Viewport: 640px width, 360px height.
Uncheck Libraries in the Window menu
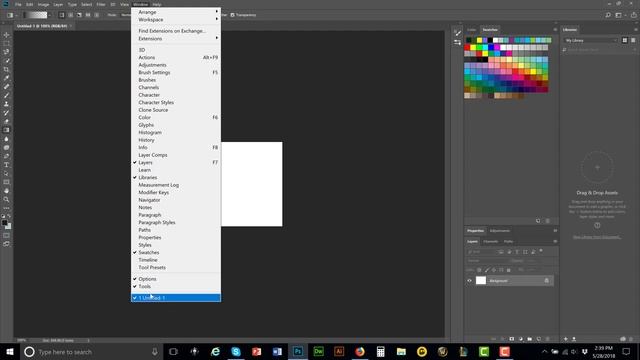176,178
